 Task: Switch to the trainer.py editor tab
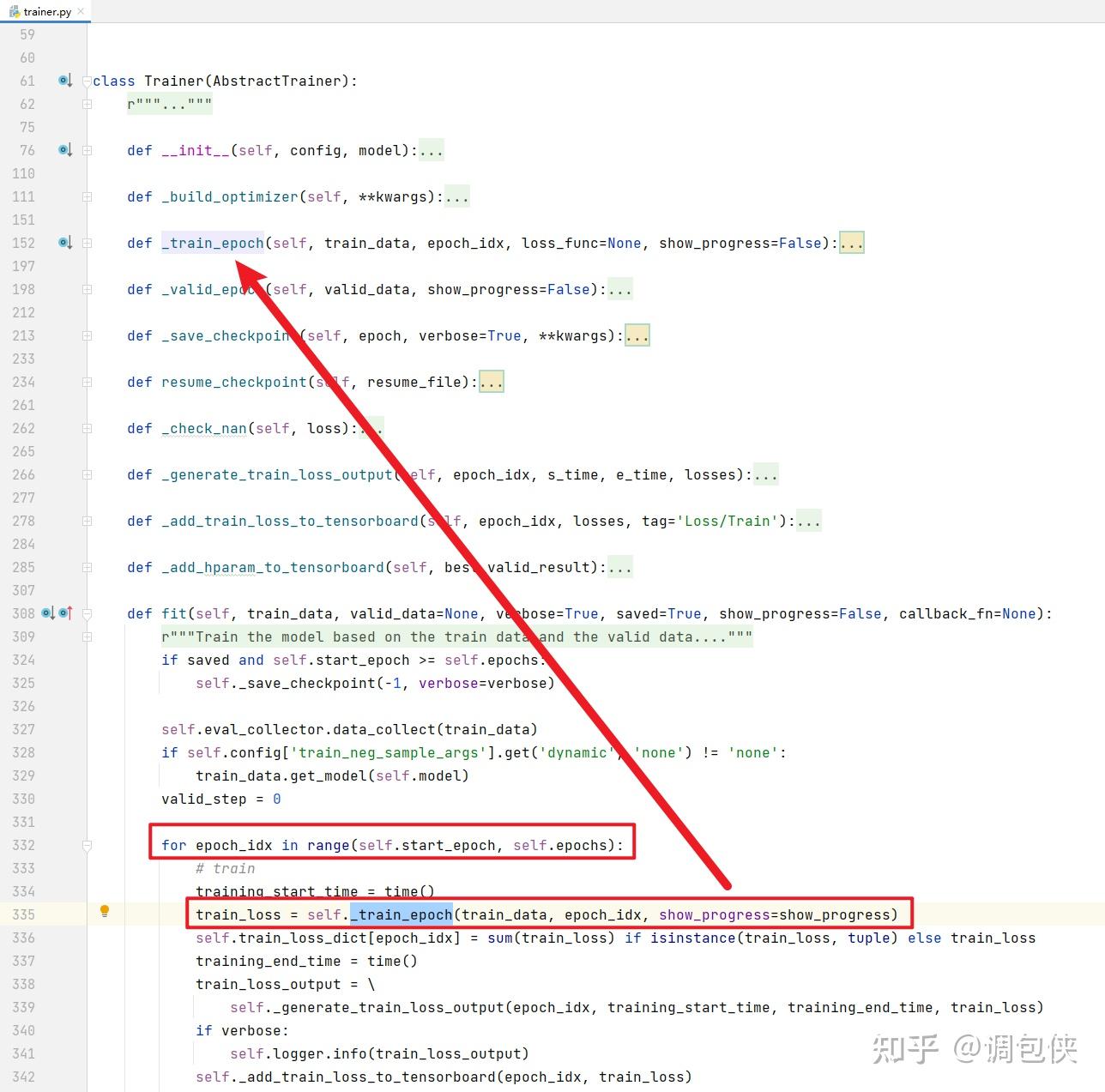click(x=45, y=11)
